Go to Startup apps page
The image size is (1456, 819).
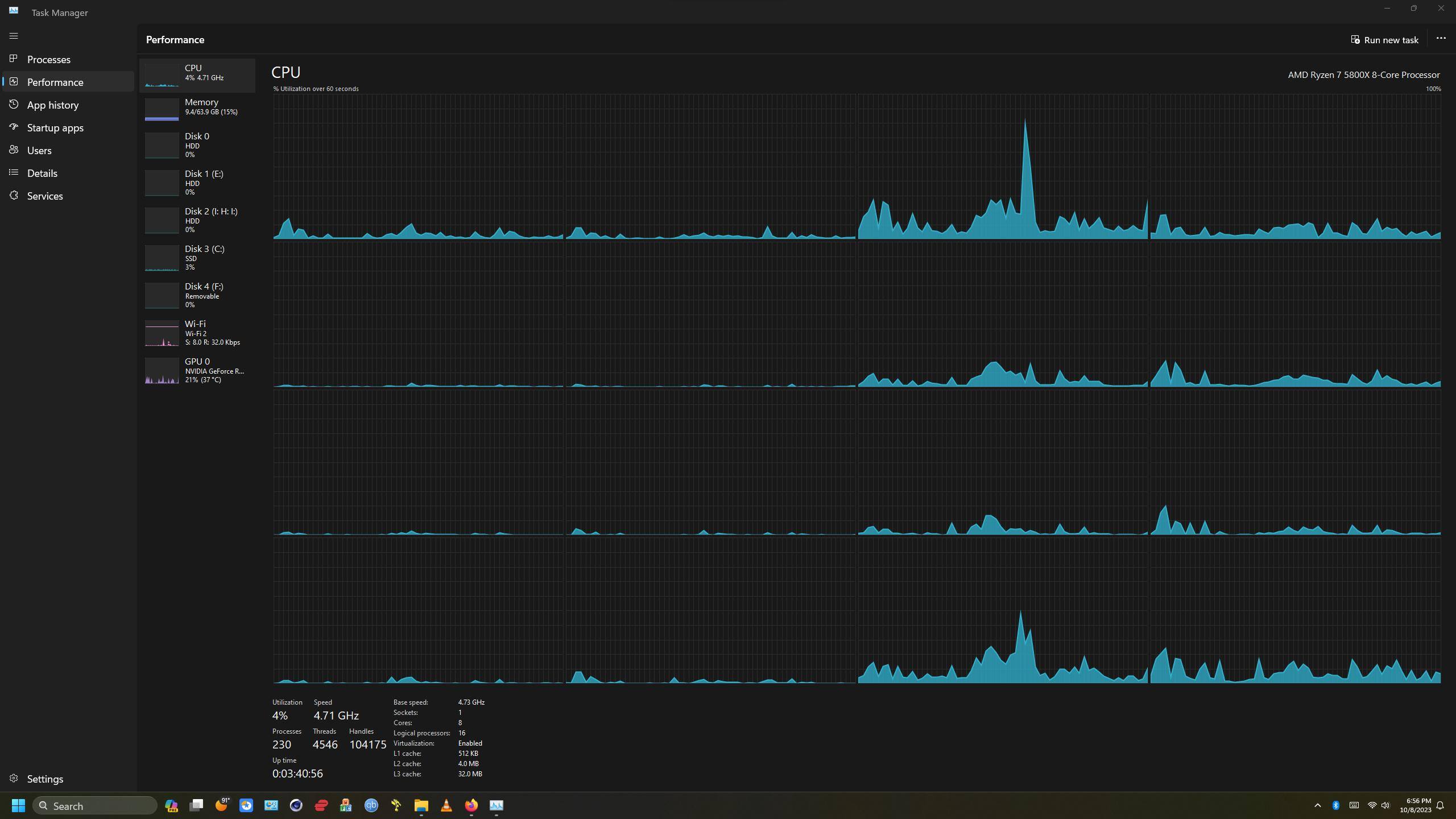tap(55, 128)
